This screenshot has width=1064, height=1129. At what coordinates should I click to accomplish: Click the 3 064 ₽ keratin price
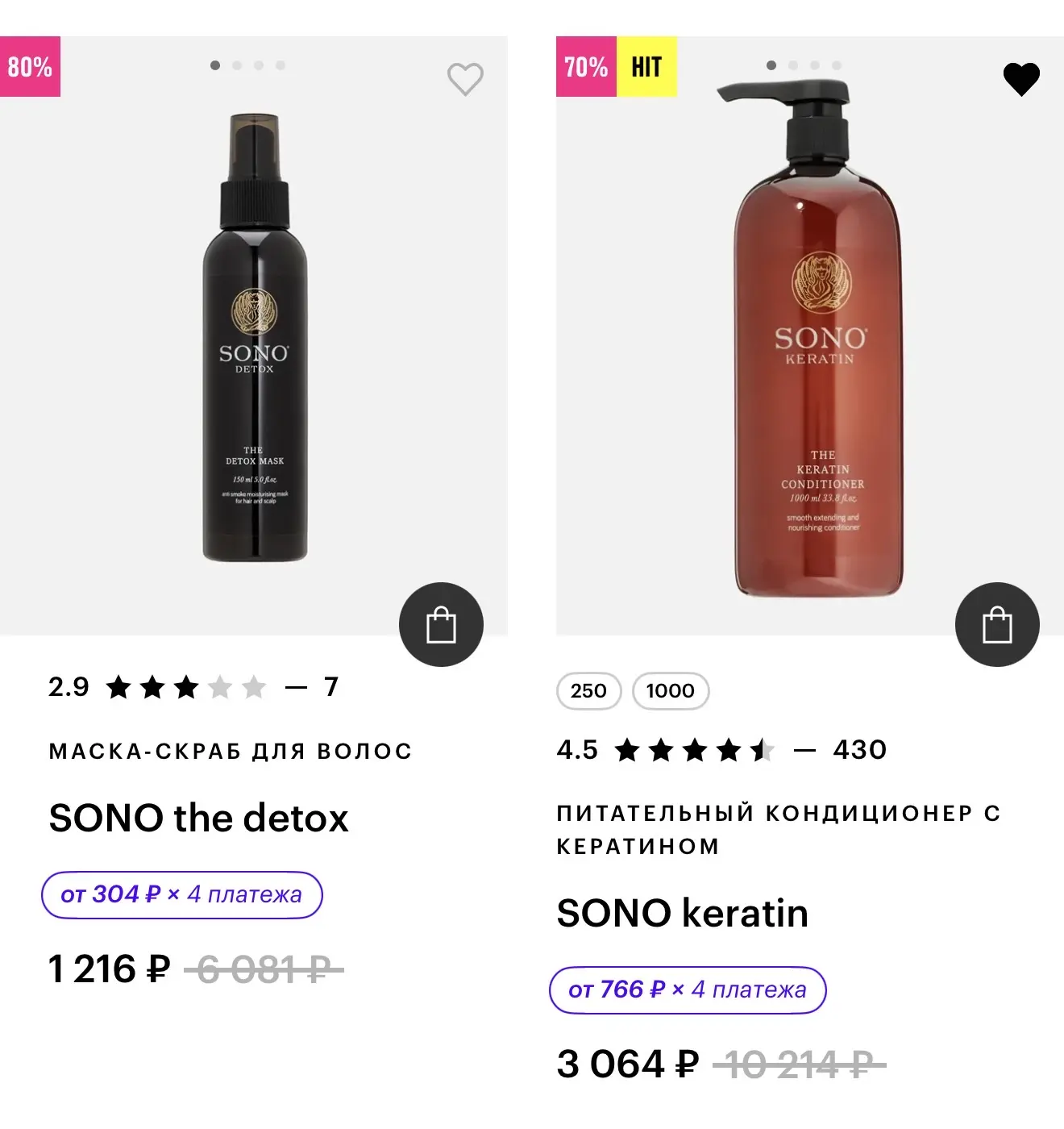(x=627, y=1064)
